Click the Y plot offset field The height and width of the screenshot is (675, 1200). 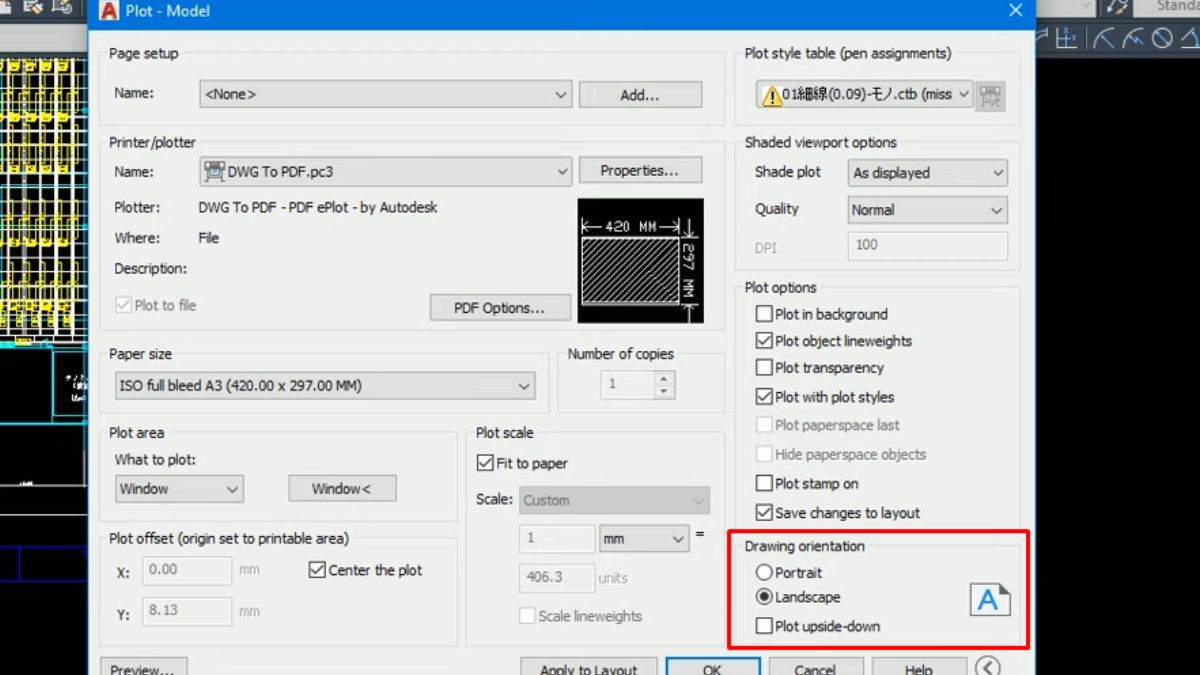coord(187,612)
